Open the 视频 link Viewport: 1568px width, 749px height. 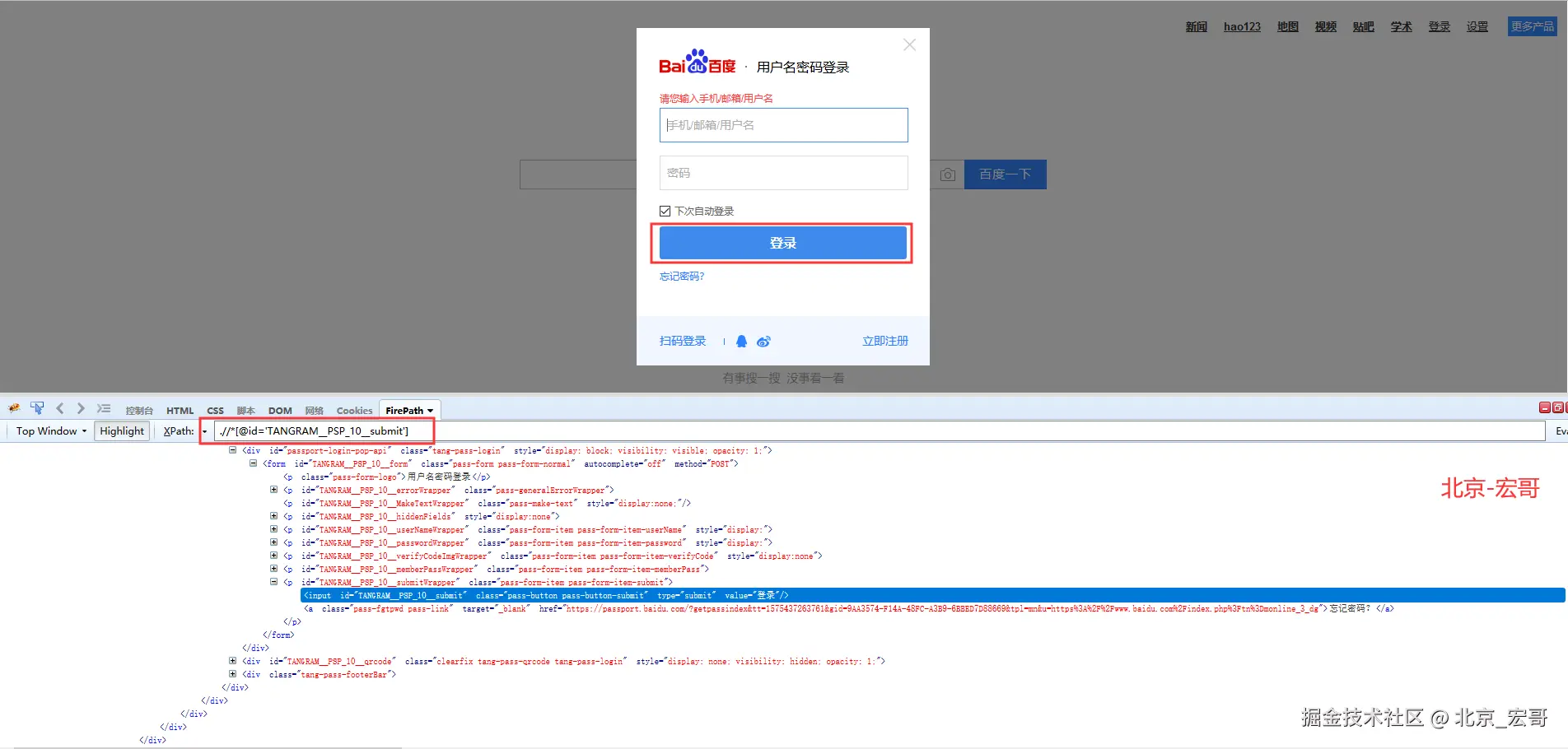point(1325,27)
